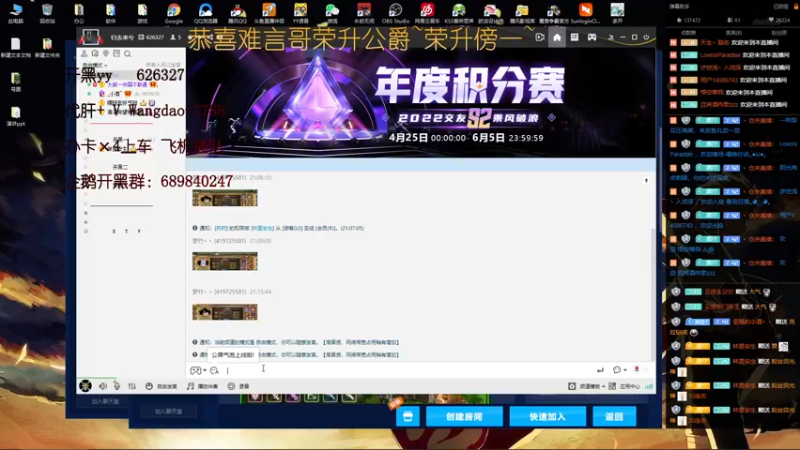The image size is (800, 450).
Task: Open the headset icon in channel sidebar toolbar
Action: 95,54
